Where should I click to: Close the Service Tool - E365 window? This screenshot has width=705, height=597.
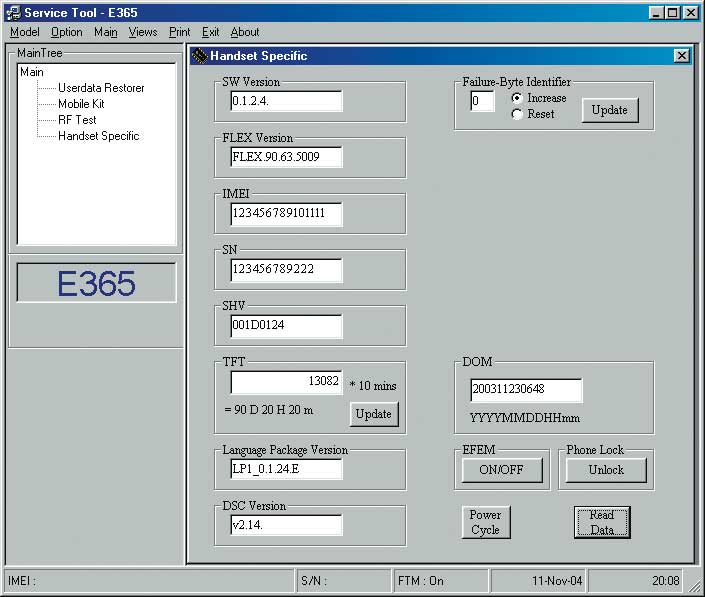[x=691, y=13]
